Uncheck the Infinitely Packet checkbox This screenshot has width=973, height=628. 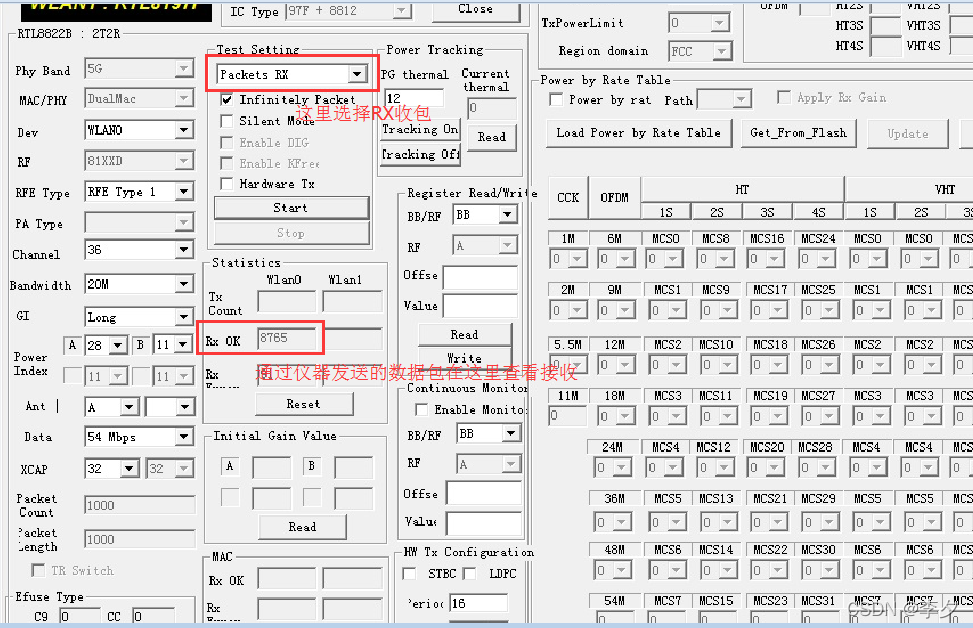pos(227,99)
